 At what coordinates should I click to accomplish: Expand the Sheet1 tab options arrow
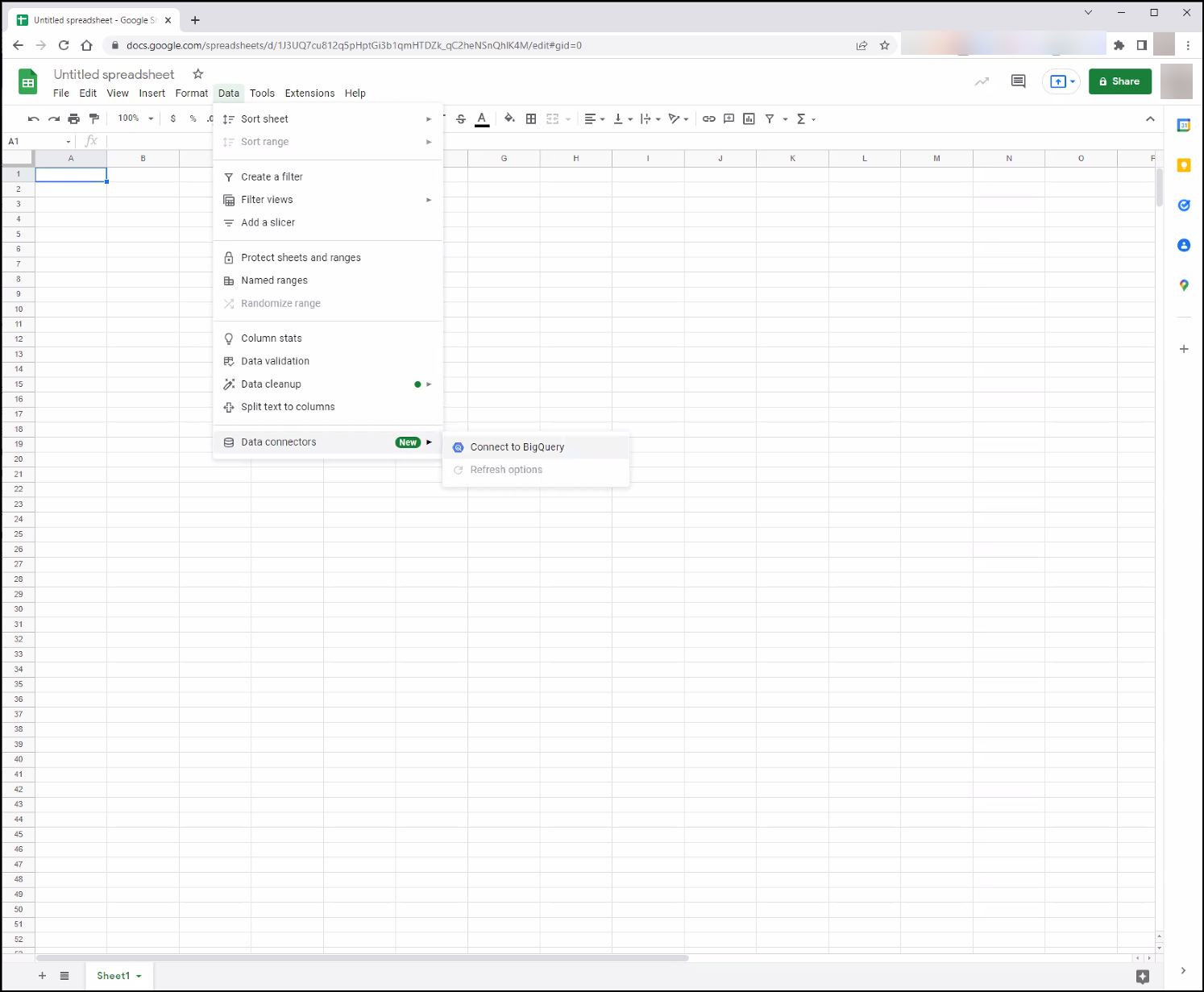tap(139, 976)
